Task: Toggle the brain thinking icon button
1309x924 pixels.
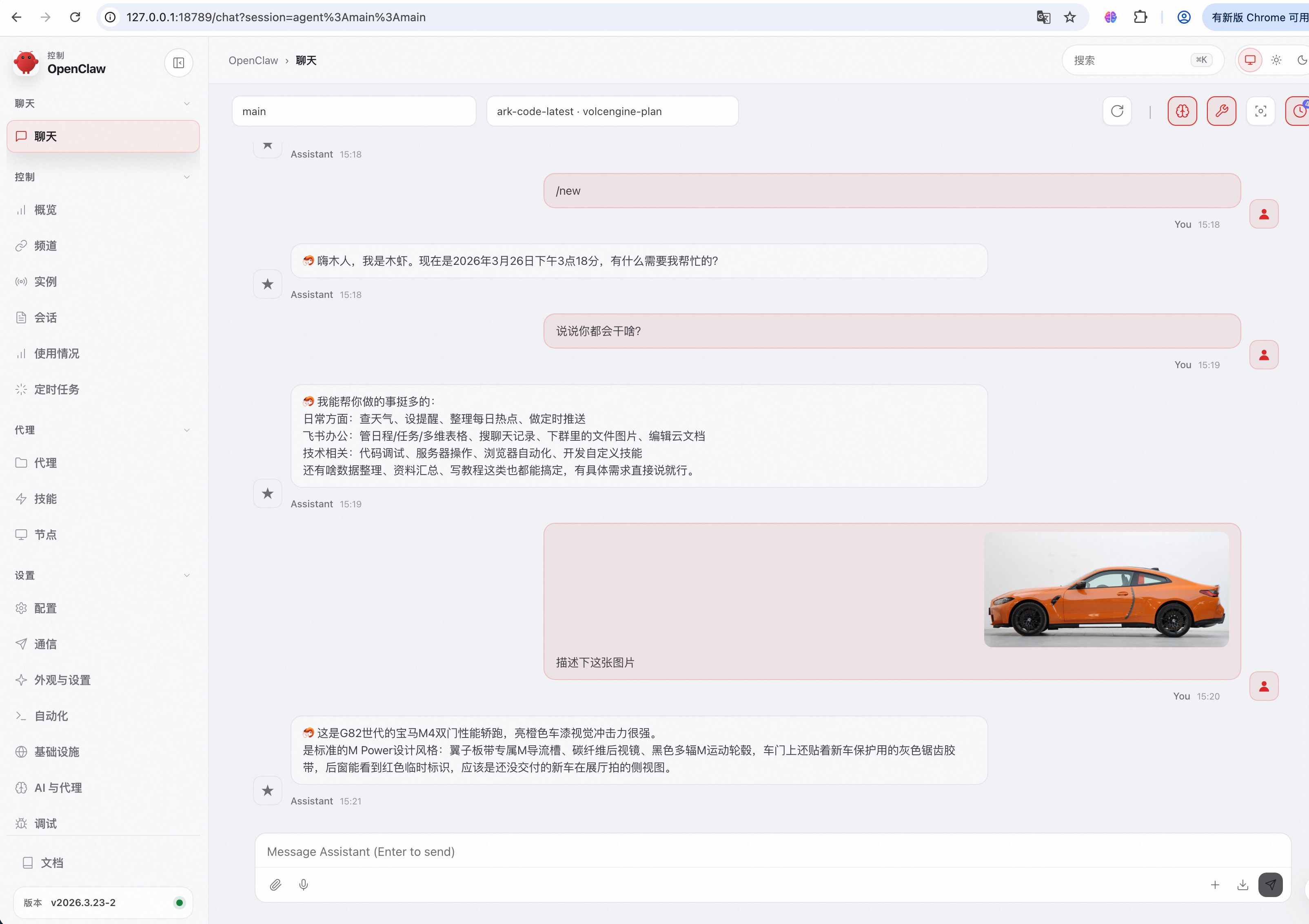Action: 1182,111
